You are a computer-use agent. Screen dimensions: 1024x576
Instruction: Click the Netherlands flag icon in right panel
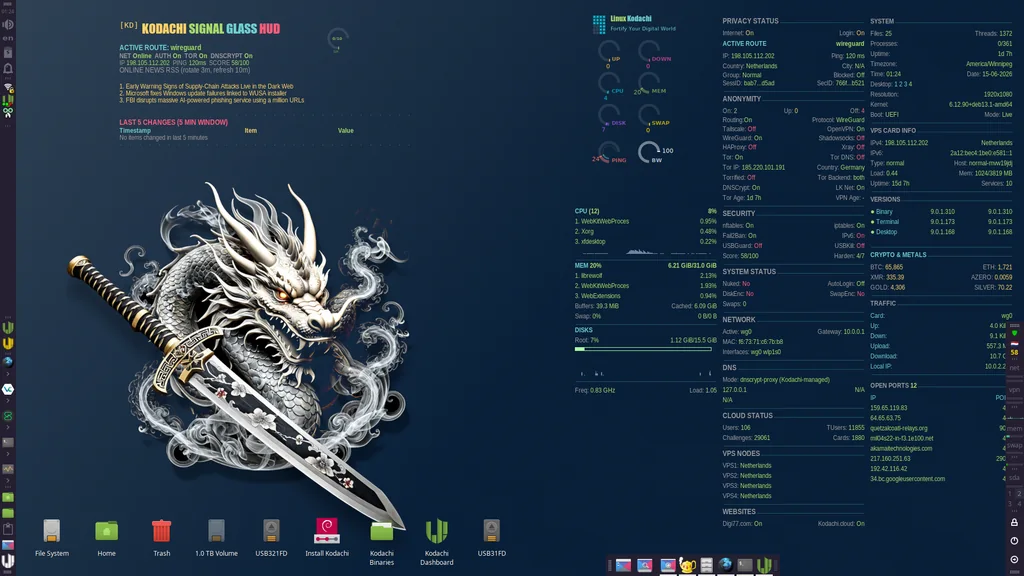(x=1015, y=343)
